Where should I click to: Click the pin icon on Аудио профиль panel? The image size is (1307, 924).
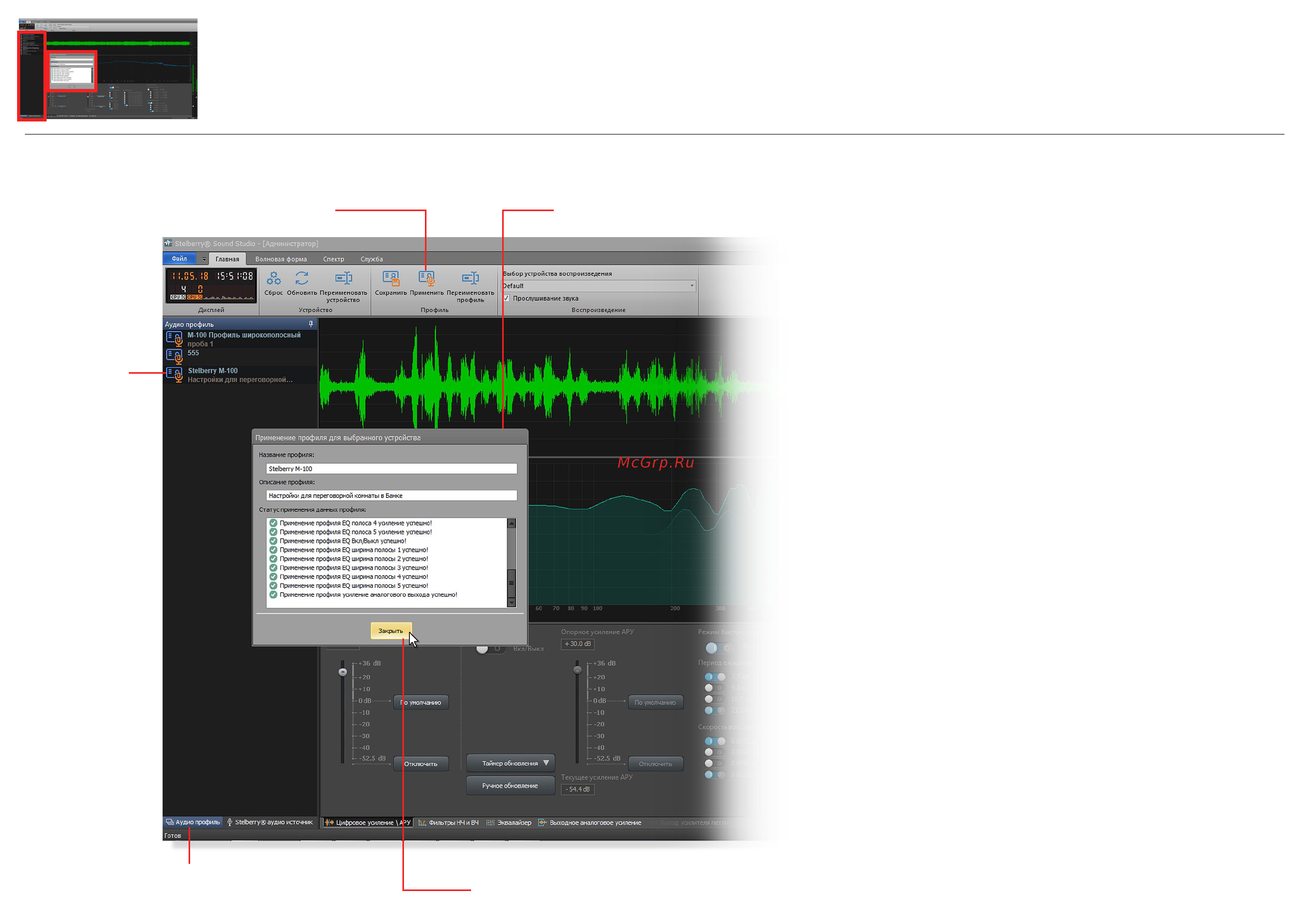click(x=311, y=324)
